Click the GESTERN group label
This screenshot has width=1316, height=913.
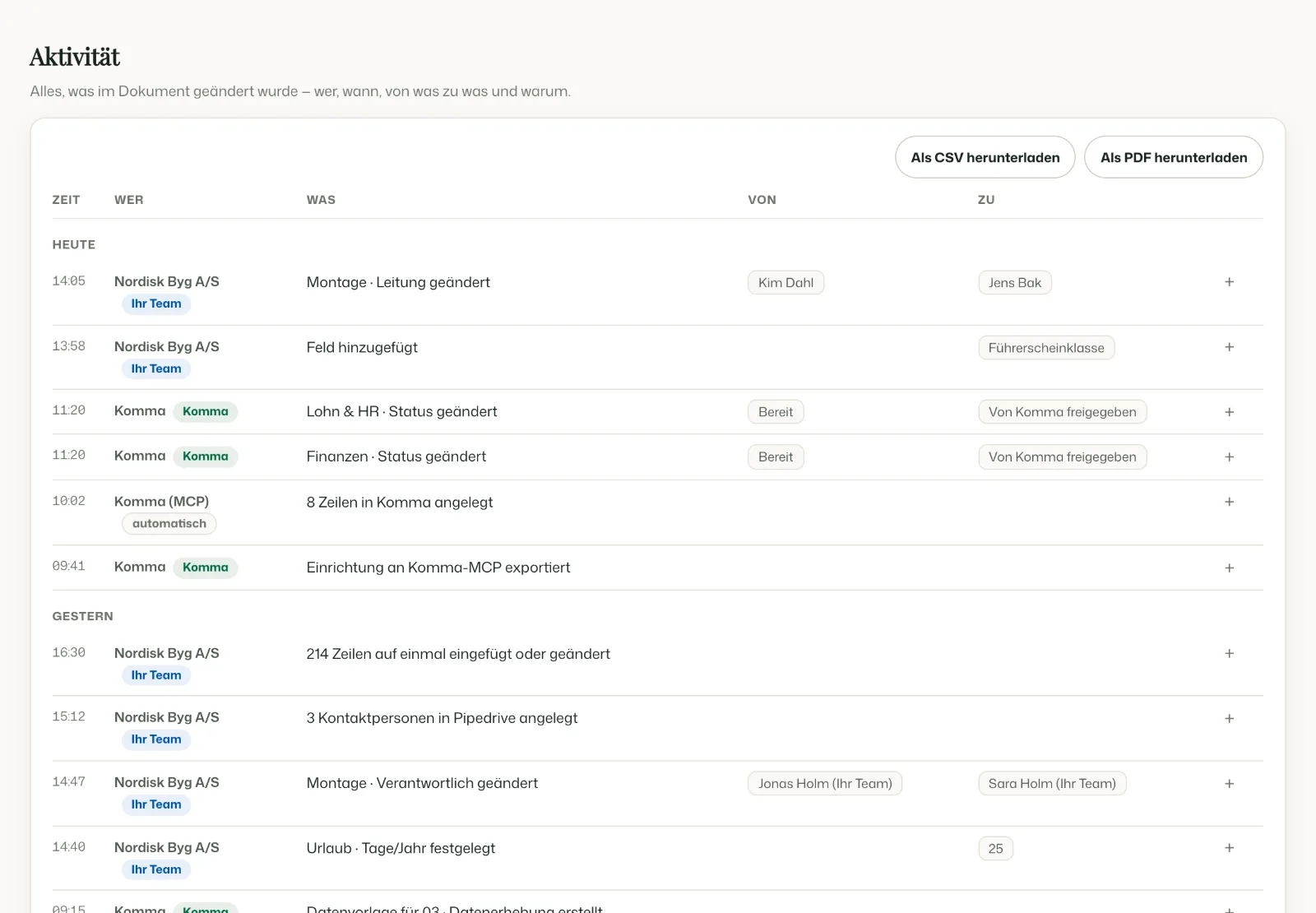pos(83,616)
